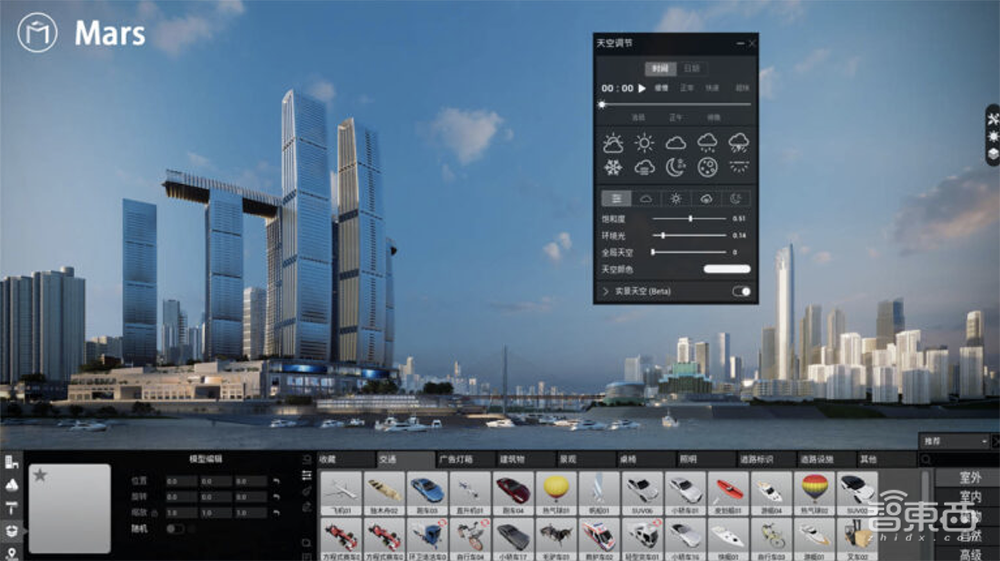Select the thunderstorm weather icon
The width and height of the screenshot is (1000, 561).
tap(739, 143)
